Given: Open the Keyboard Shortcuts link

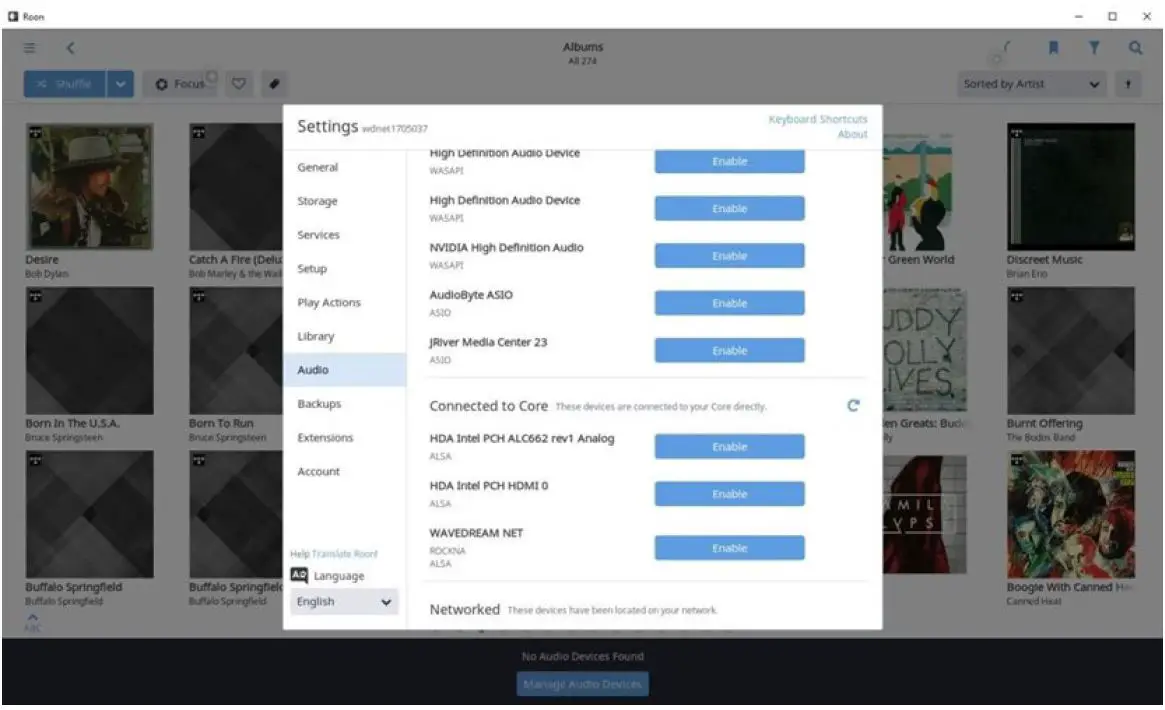Looking at the screenshot, I should tap(817, 119).
